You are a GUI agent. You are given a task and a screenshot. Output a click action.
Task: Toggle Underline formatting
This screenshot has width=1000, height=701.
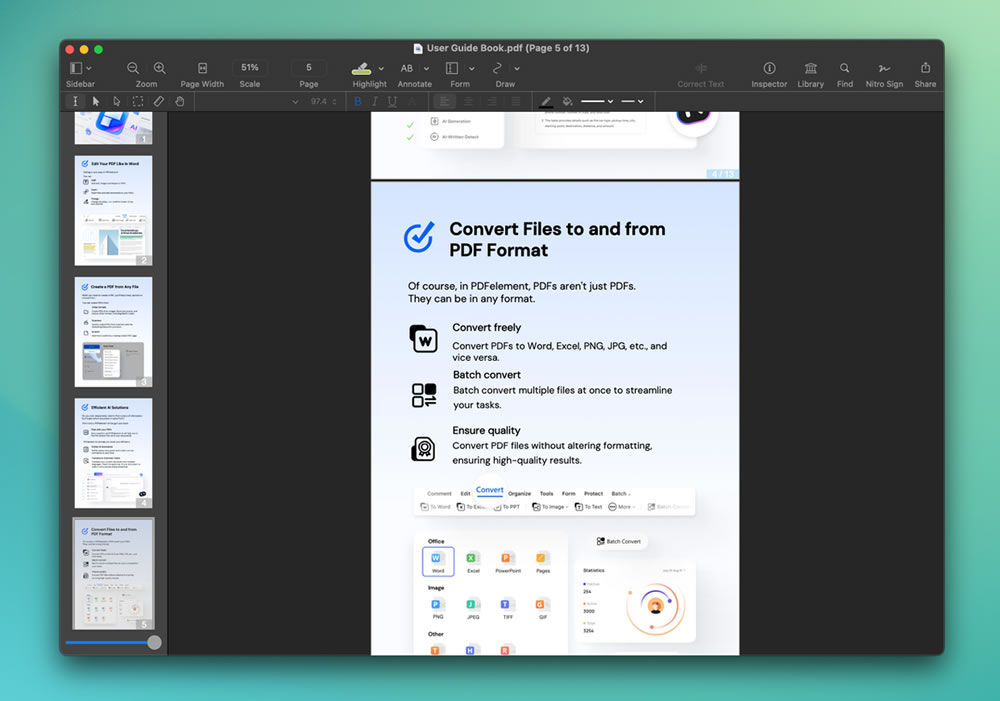pyautogui.click(x=392, y=101)
